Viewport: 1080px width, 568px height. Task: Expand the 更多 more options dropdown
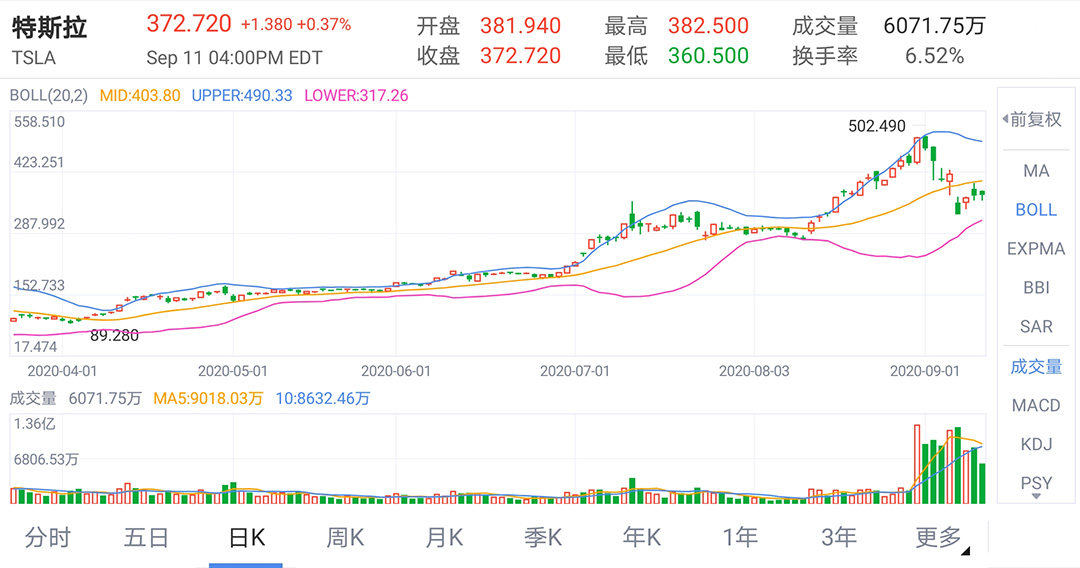pyautogui.click(x=940, y=538)
